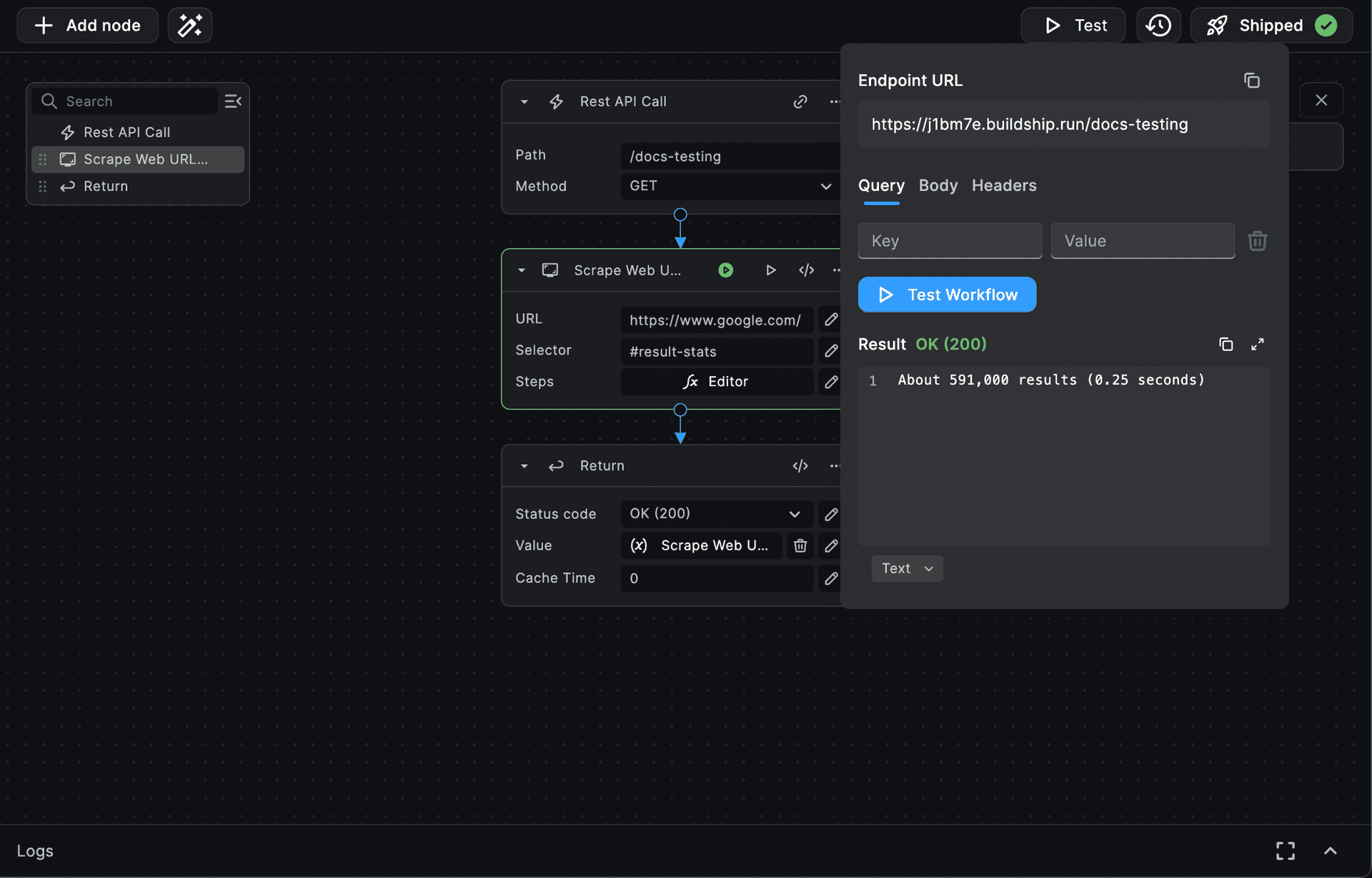Open the version history clock icon
The height and width of the screenshot is (878, 1372).
point(1158,26)
